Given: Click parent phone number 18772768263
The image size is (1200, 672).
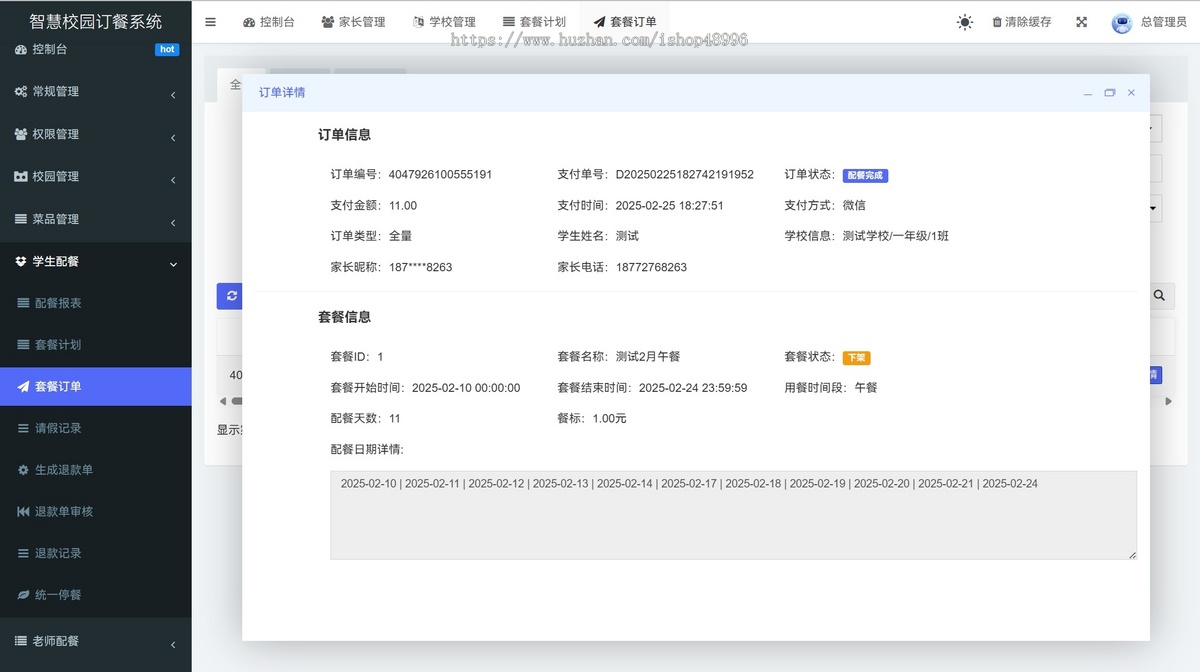Looking at the screenshot, I should pos(651,267).
